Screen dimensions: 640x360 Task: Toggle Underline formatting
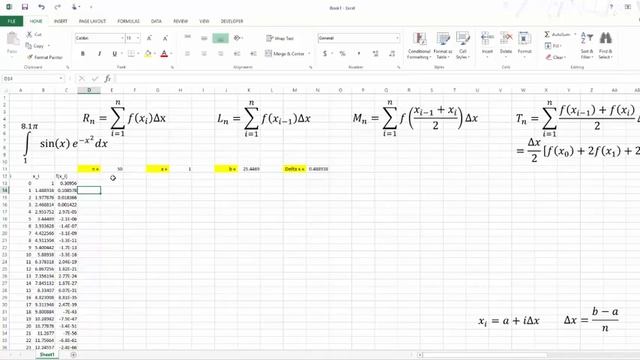click(x=115, y=53)
